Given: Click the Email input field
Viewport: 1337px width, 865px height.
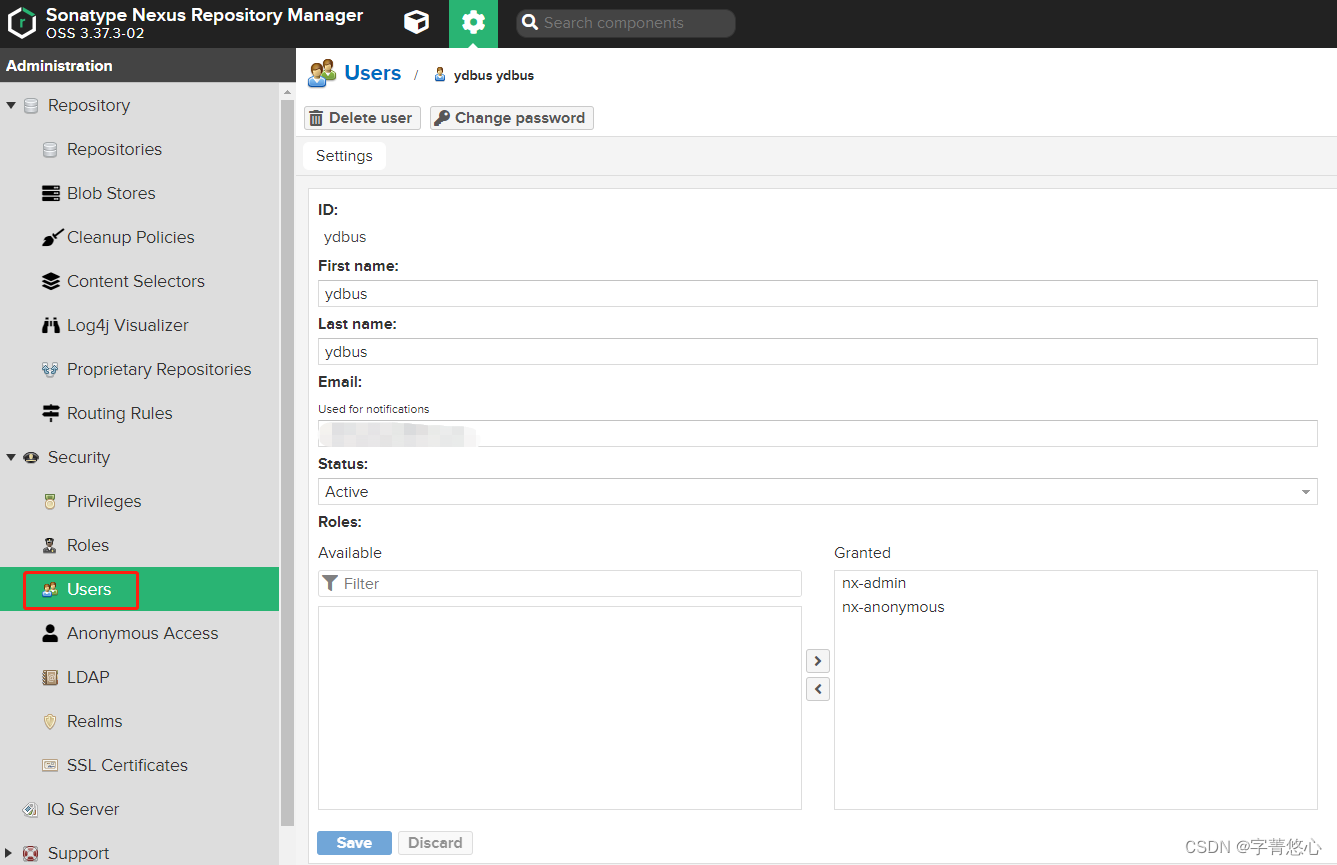Looking at the screenshot, I should pyautogui.click(x=817, y=433).
